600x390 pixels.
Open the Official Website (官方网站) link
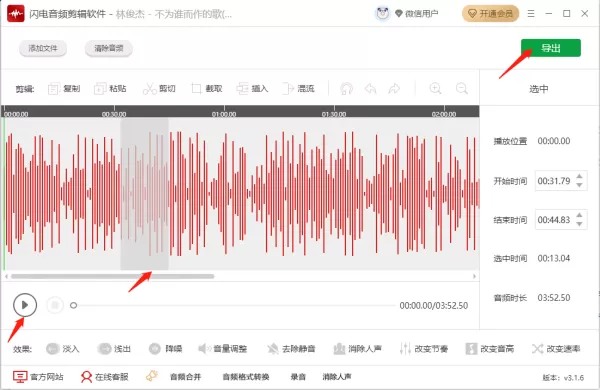click(x=38, y=377)
